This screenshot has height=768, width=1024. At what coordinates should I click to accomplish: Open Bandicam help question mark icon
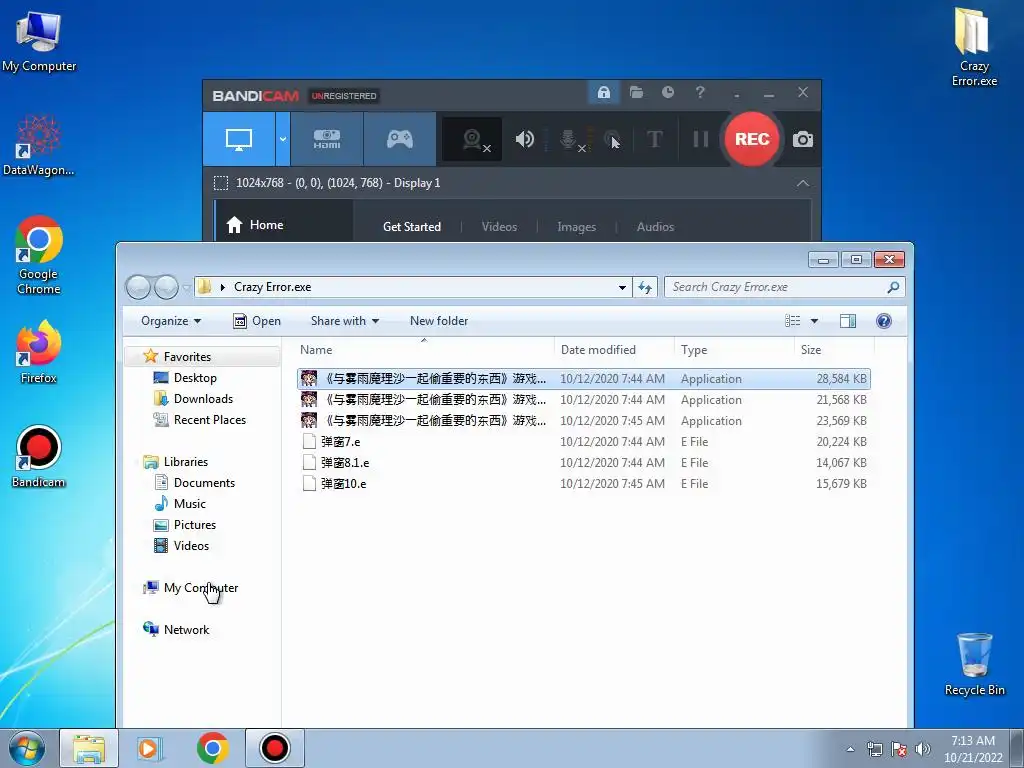coord(700,92)
